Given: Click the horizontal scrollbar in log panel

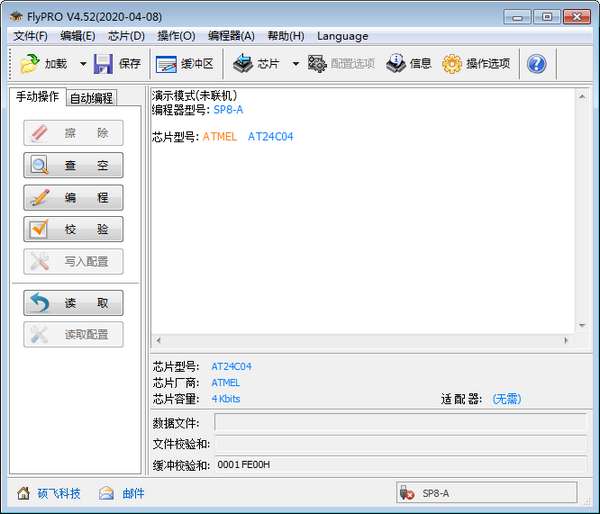Looking at the screenshot, I should pyautogui.click(x=362, y=340).
